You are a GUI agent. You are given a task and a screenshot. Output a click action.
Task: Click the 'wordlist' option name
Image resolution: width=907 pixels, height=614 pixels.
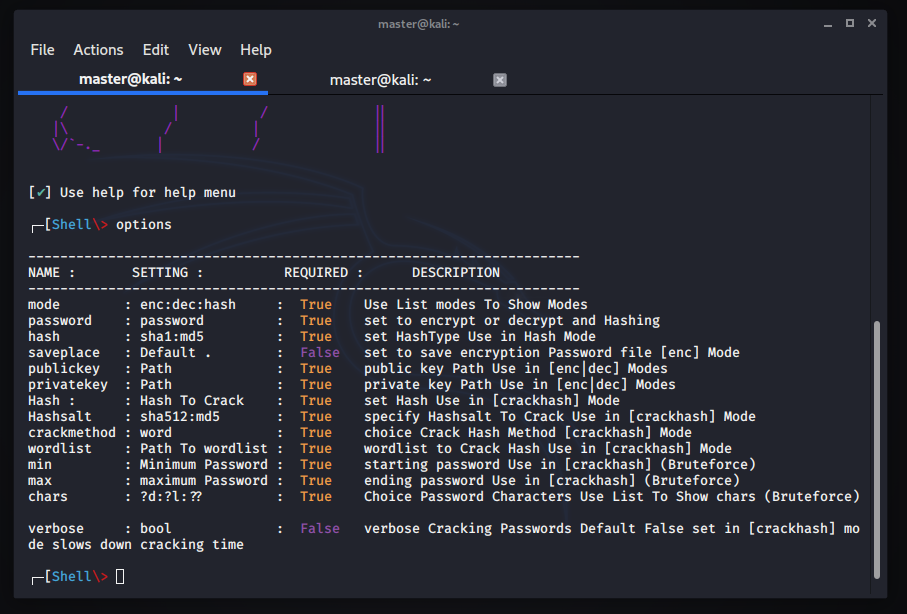coord(60,448)
